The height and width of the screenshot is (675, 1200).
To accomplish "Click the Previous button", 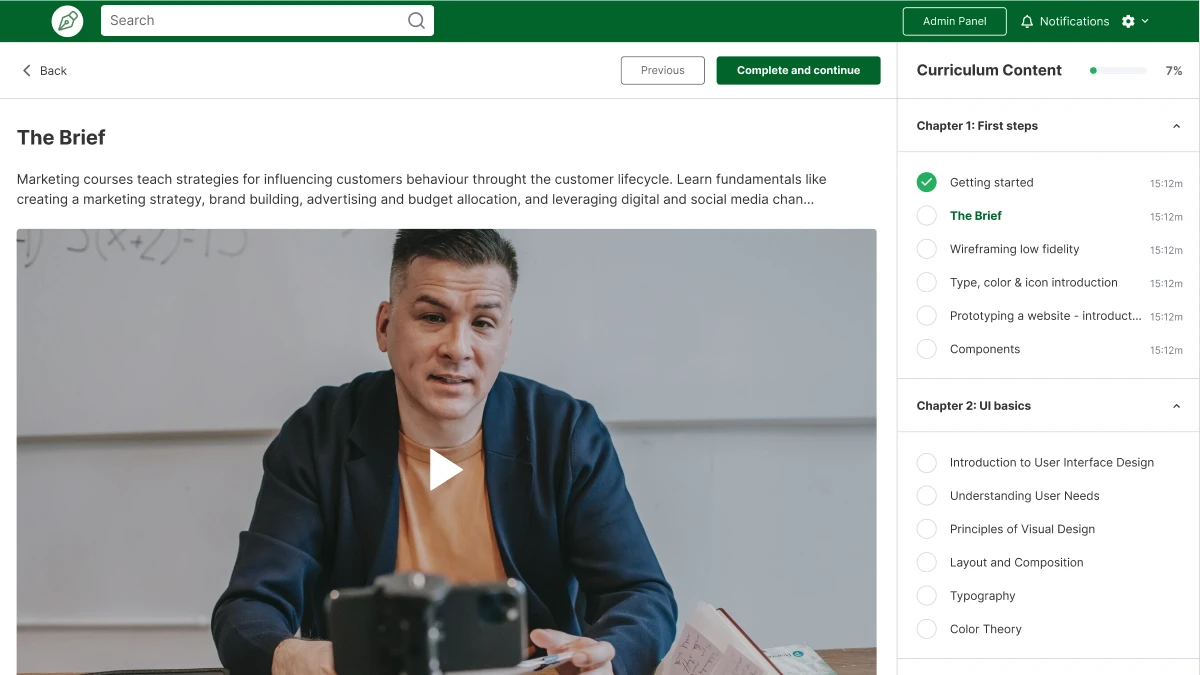I will pos(663,70).
